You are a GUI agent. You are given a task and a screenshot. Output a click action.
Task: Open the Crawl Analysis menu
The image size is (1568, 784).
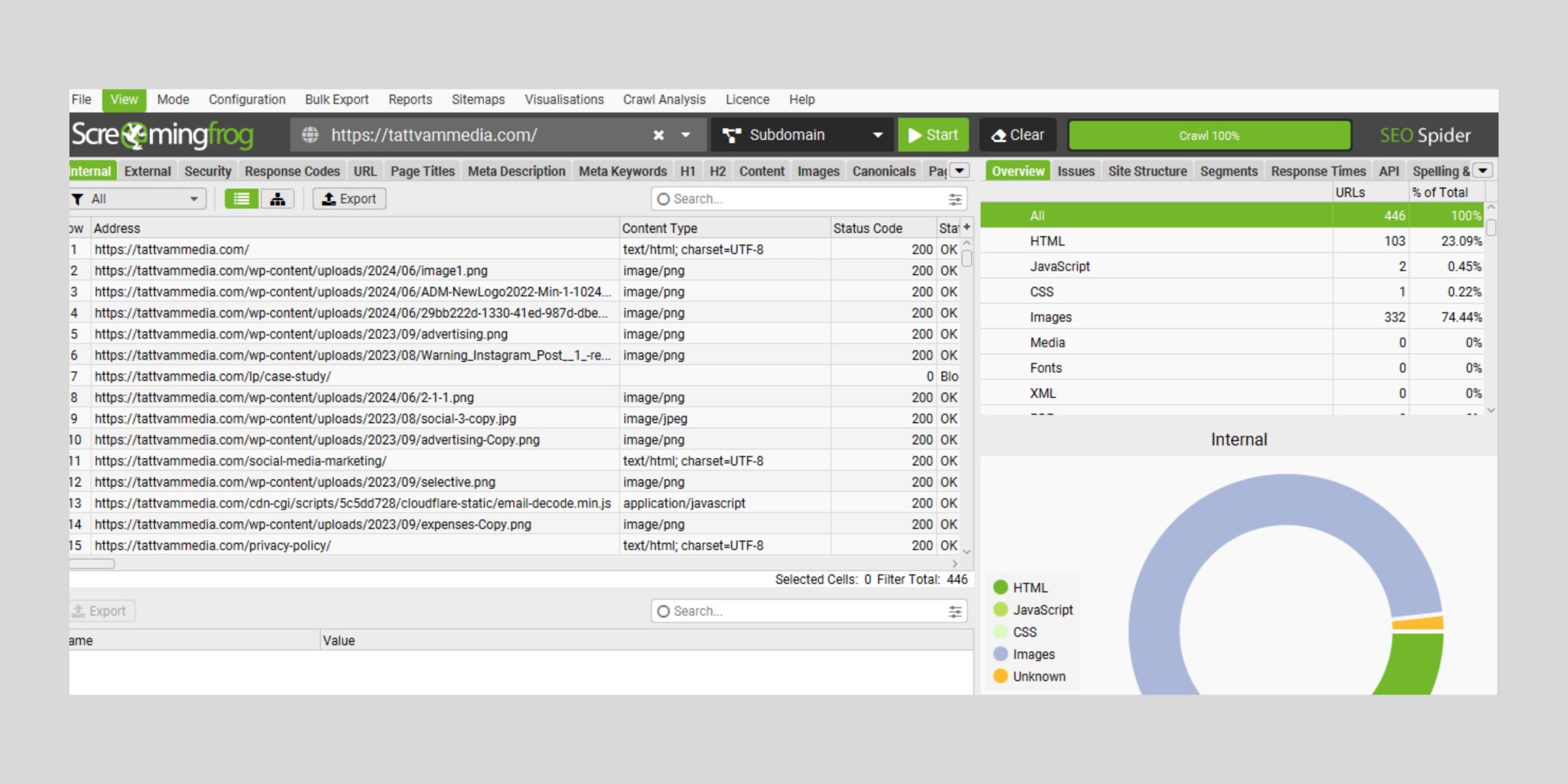[665, 100]
